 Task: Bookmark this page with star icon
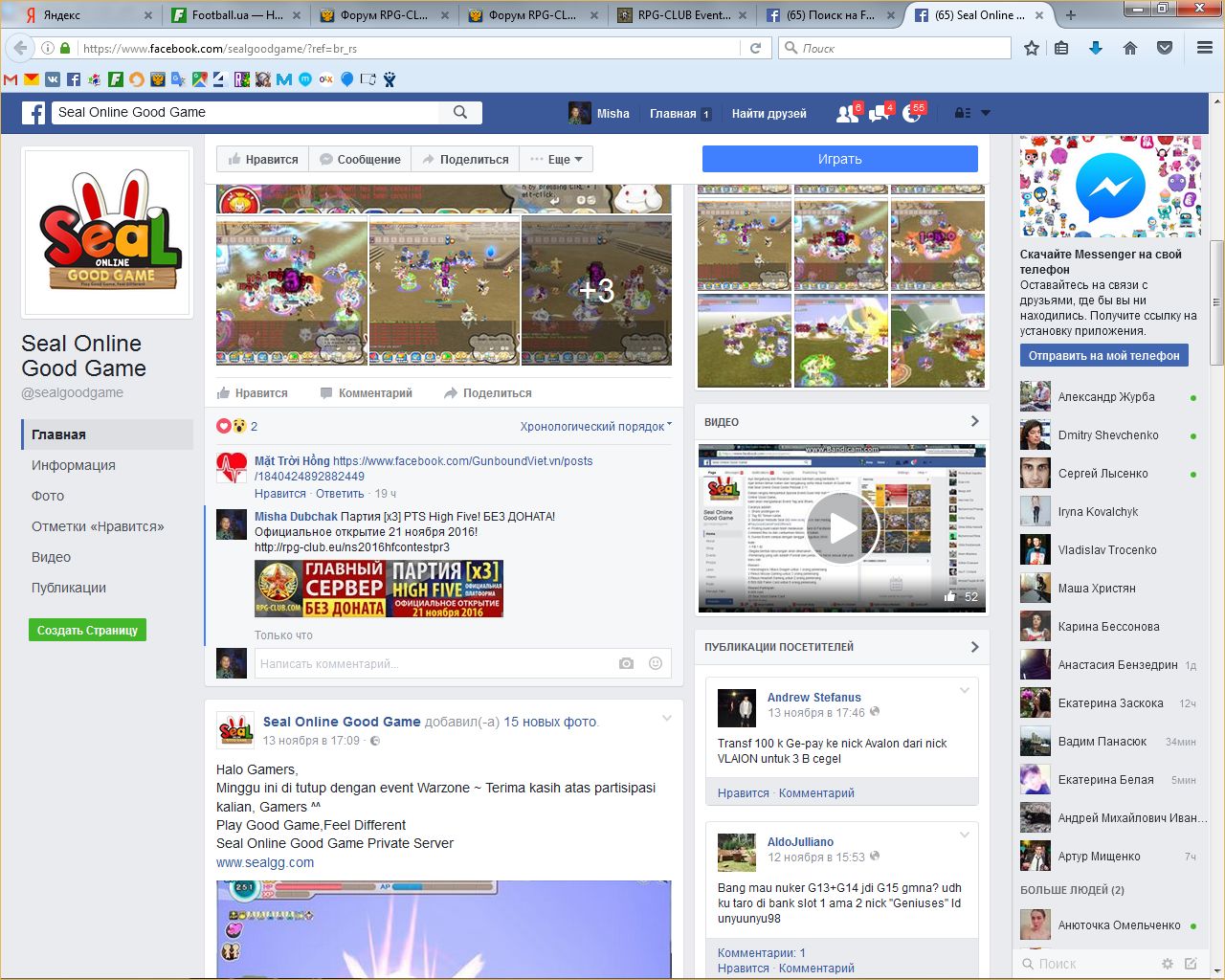pyautogui.click(x=1032, y=48)
